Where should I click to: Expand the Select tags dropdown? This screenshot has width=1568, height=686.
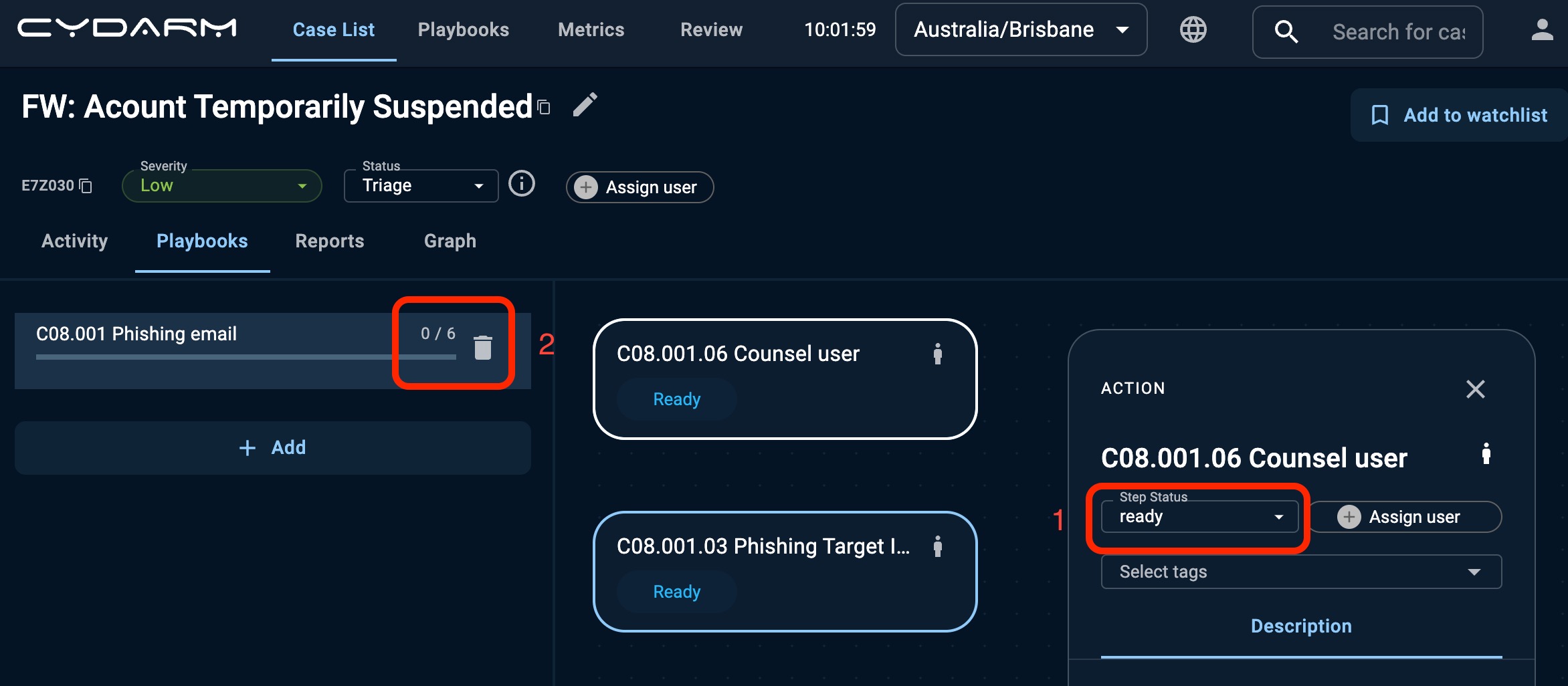(1301, 572)
